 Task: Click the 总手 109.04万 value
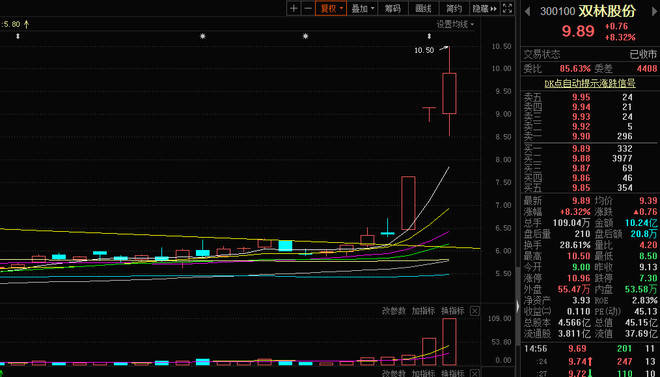point(571,223)
